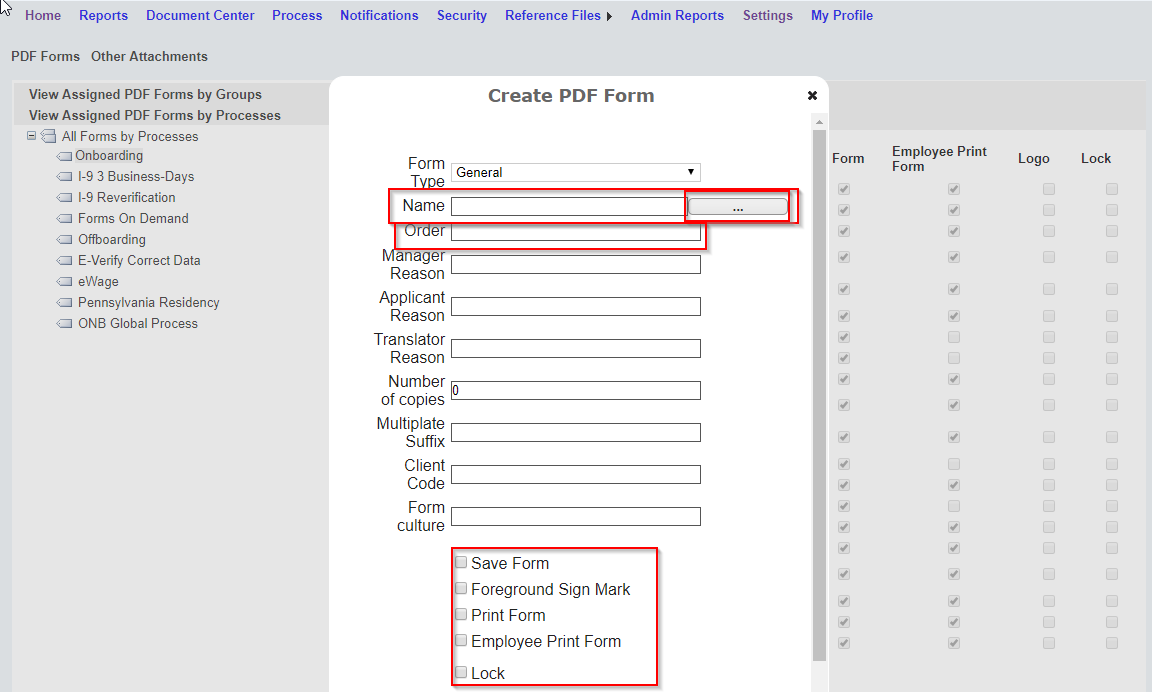This screenshot has height=692, width=1152.
Task: Click the browse button beside Name field
Action: [x=737, y=206]
